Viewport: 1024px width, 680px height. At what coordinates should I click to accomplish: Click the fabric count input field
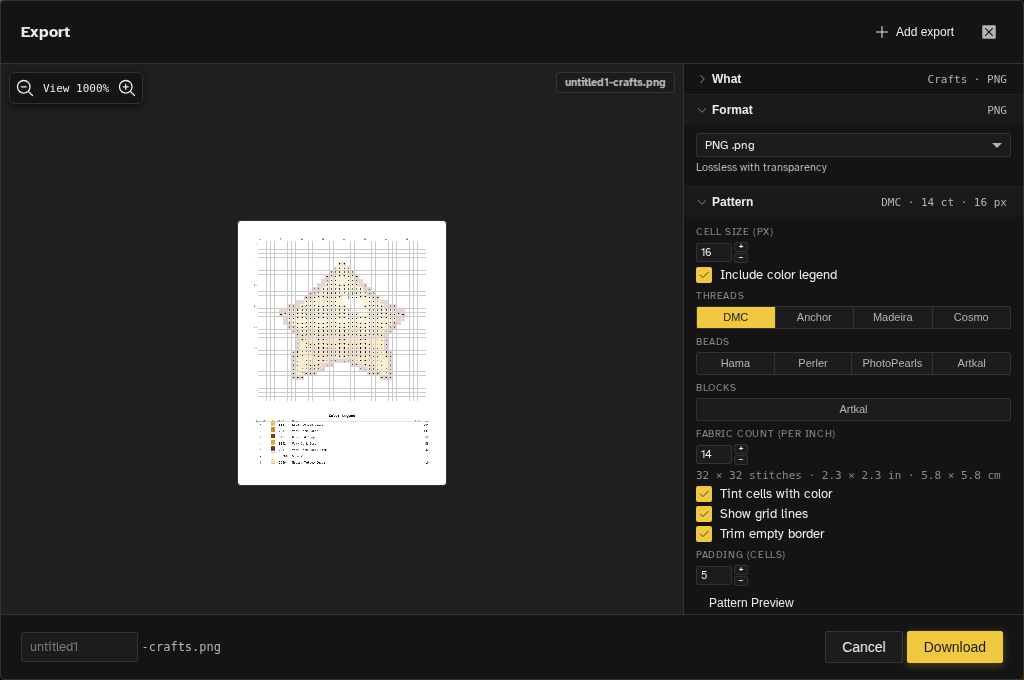pyautogui.click(x=713, y=454)
